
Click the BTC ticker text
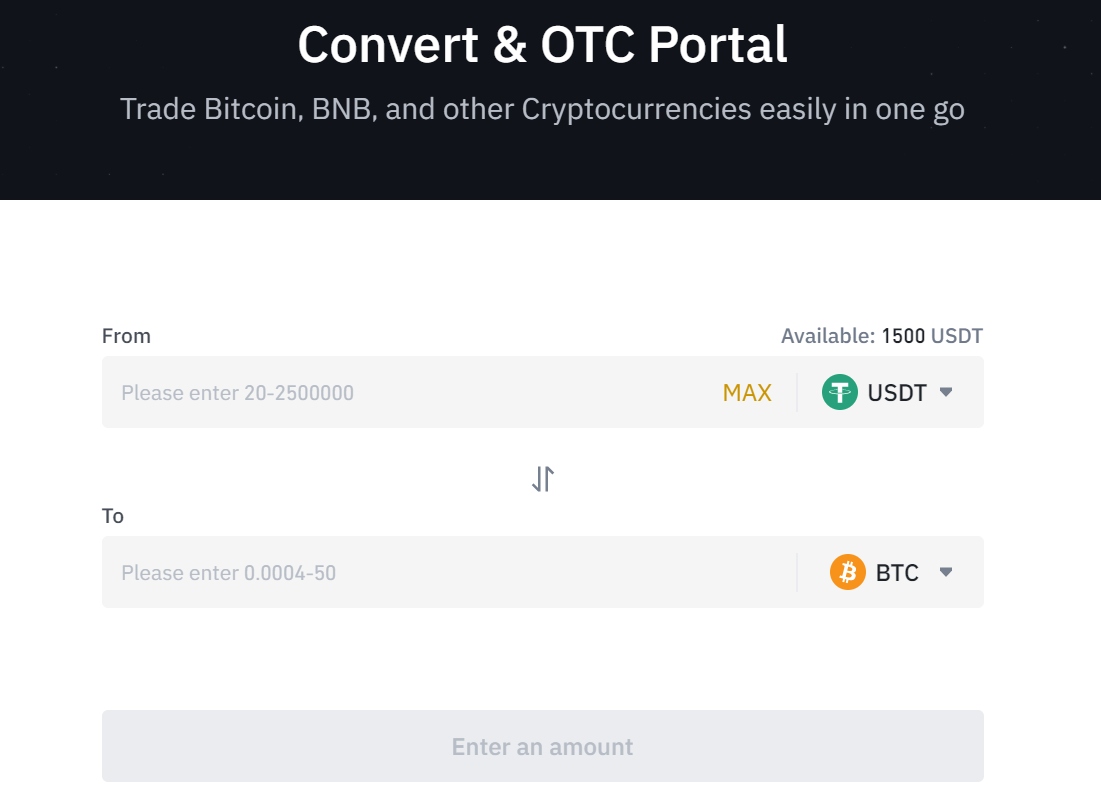pyautogui.click(x=897, y=572)
